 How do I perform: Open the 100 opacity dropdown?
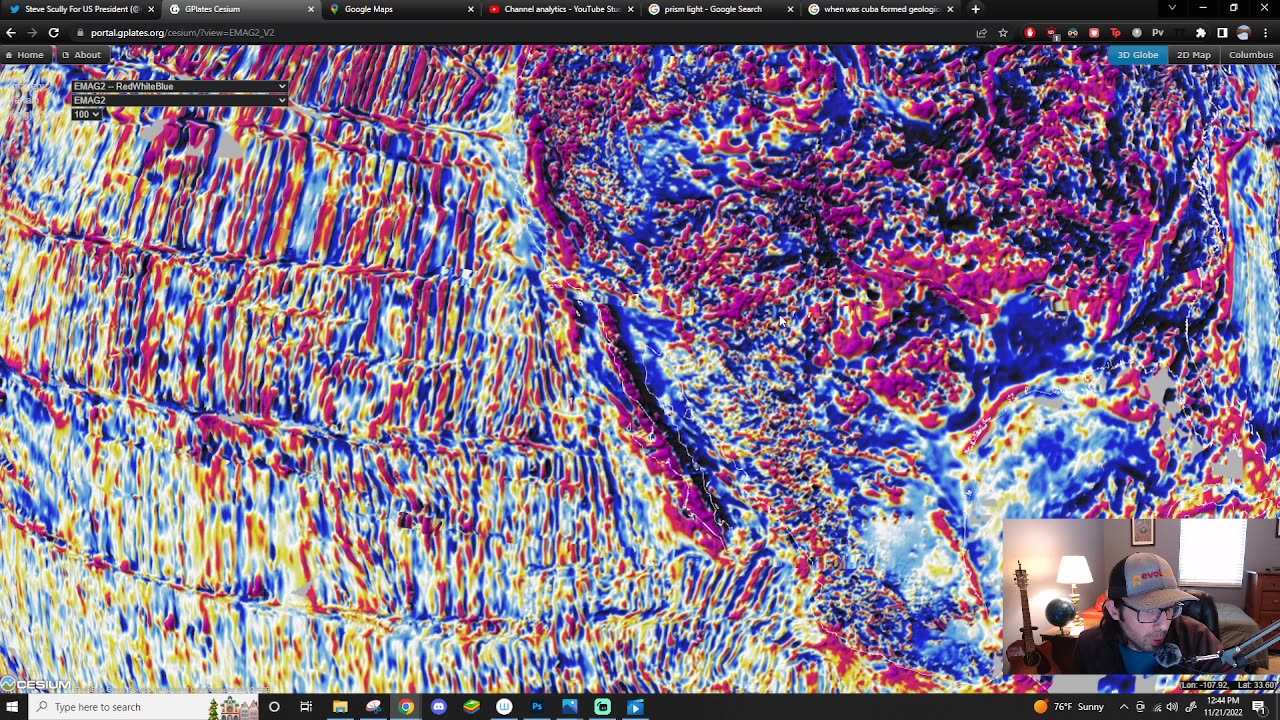(x=86, y=114)
